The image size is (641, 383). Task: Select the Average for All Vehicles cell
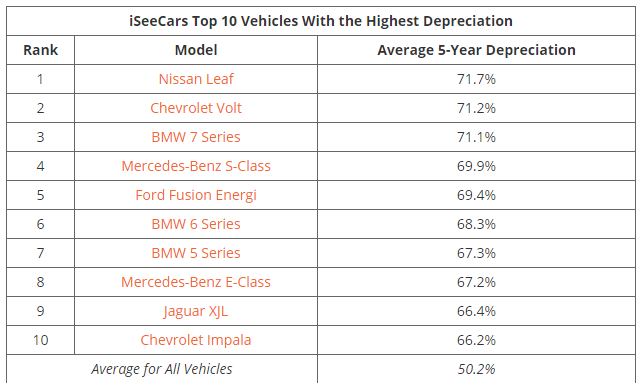(162, 369)
